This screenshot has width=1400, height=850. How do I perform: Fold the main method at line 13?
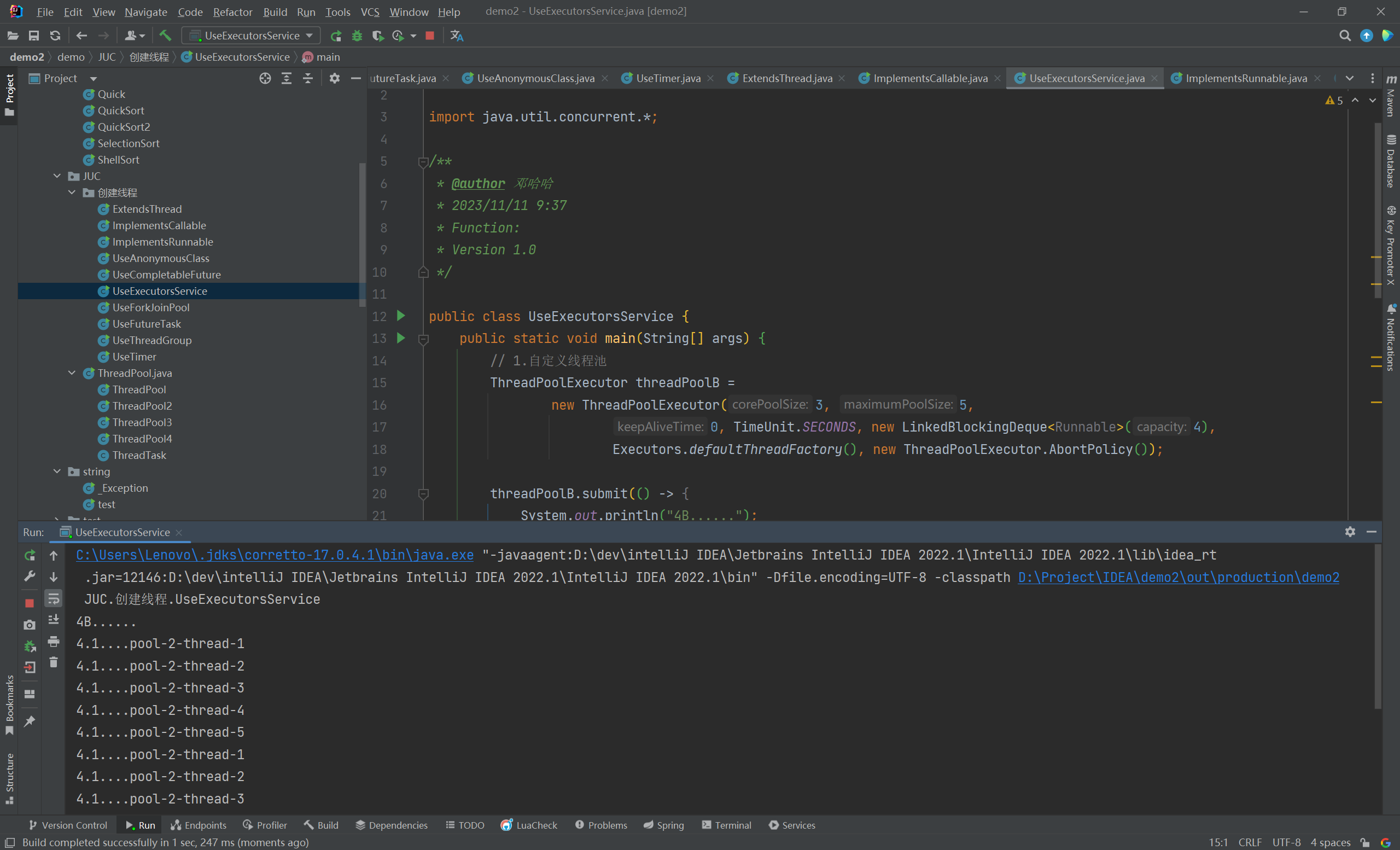[x=423, y=340]
